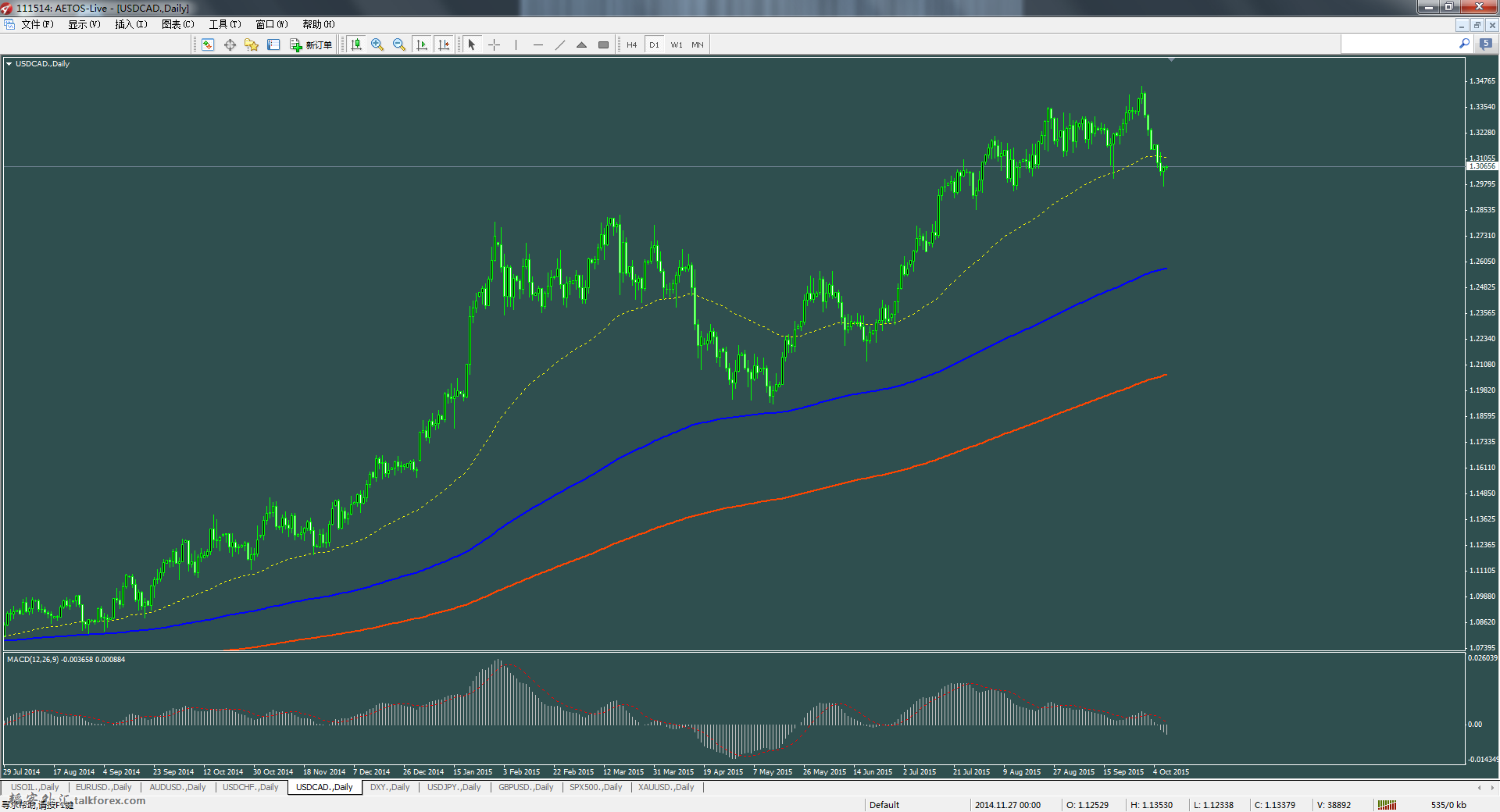Click the connection bars status icon
1500x812 pixels.
coord(1387,805)
